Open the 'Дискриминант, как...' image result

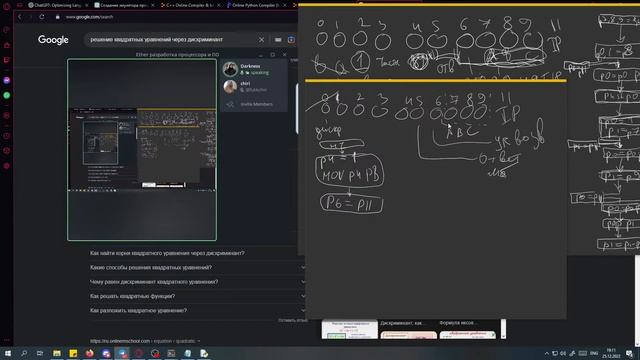(x=409, y=329)
